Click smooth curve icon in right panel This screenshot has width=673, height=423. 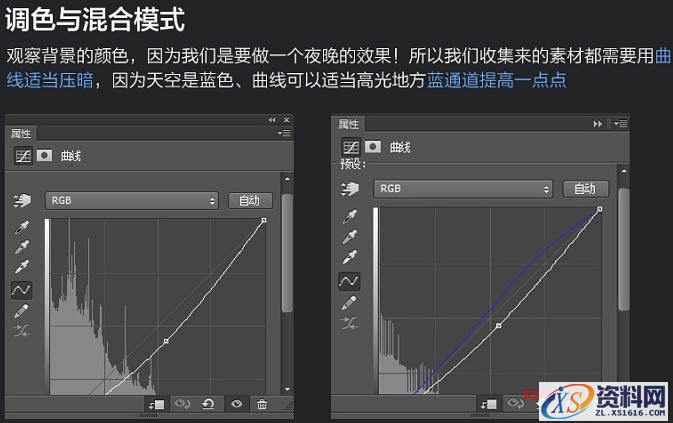point(349,323)
